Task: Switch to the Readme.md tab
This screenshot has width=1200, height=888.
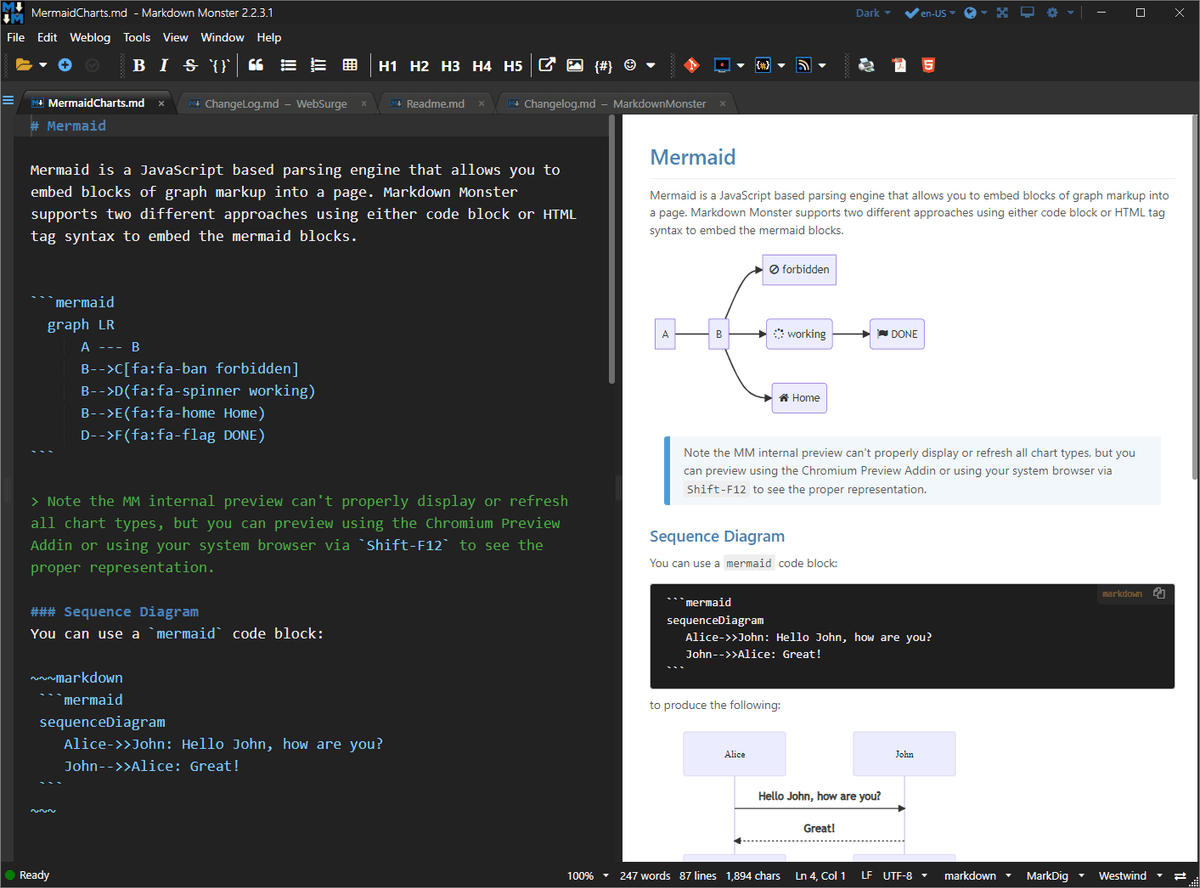Action: (x=435, y=104)
